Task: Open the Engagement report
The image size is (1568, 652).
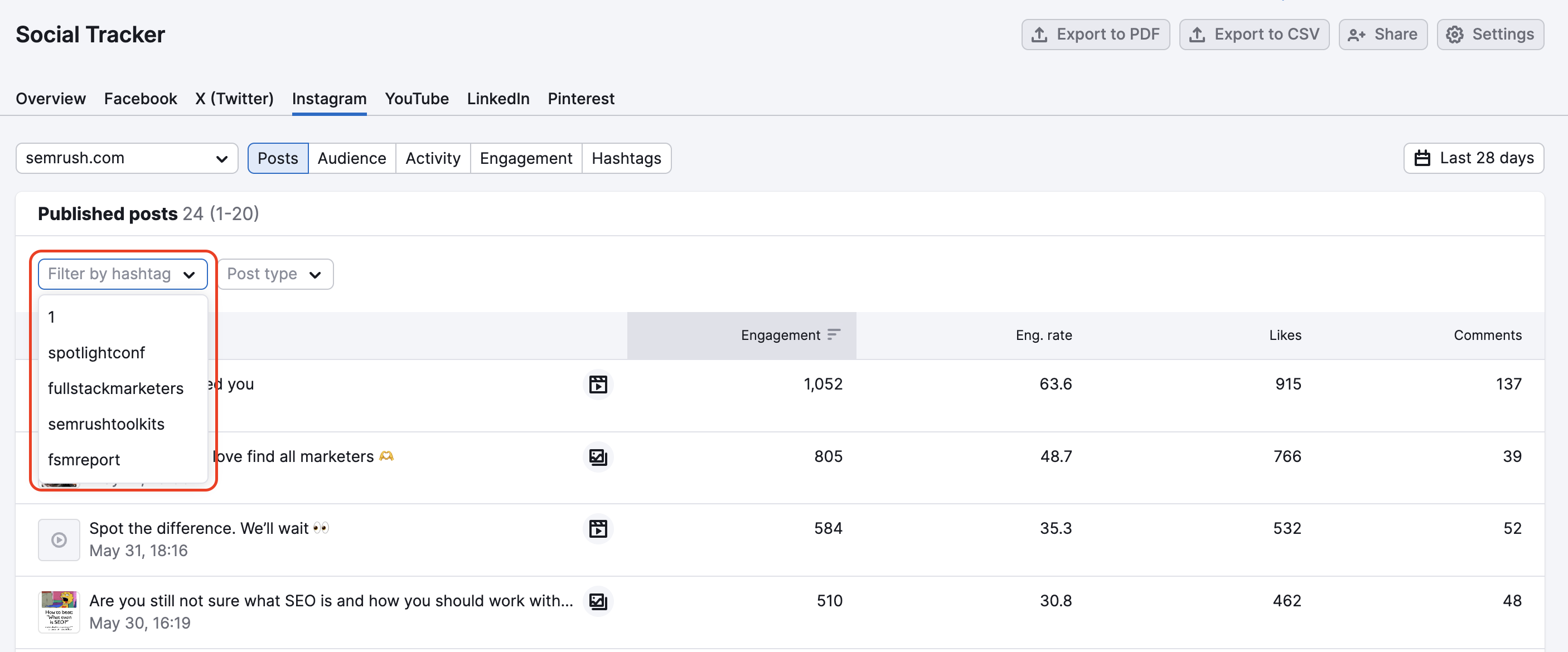Action: (x=526, y=158)
